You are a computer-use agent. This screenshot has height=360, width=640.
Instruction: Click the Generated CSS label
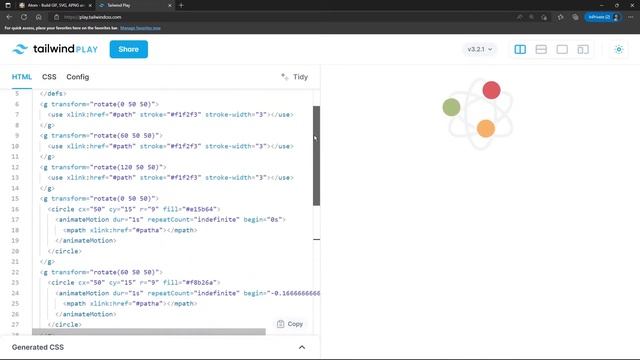38,347
